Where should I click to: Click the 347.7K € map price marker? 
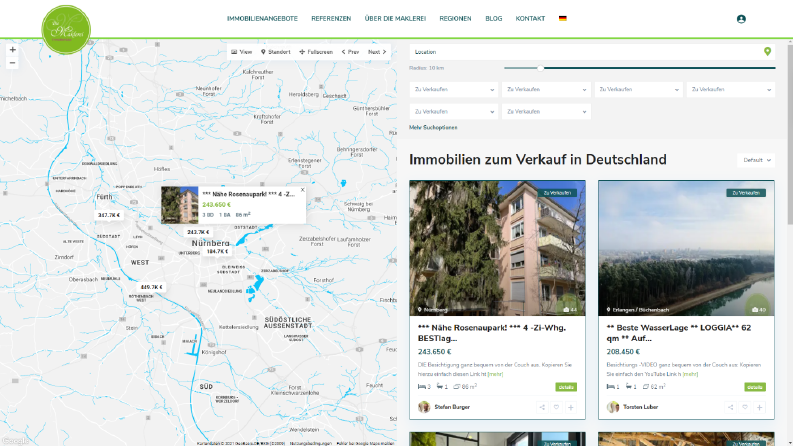click(109, 215)
